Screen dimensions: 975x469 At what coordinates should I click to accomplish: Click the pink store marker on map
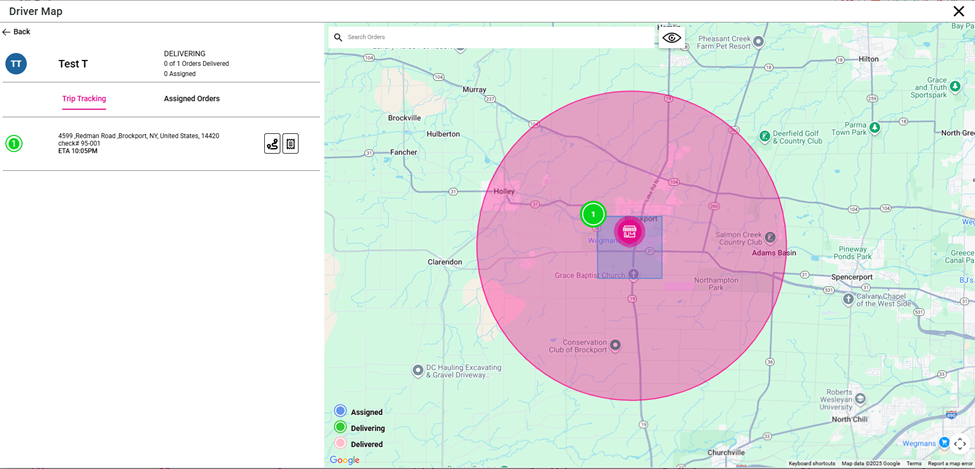(x=629, y=231)
